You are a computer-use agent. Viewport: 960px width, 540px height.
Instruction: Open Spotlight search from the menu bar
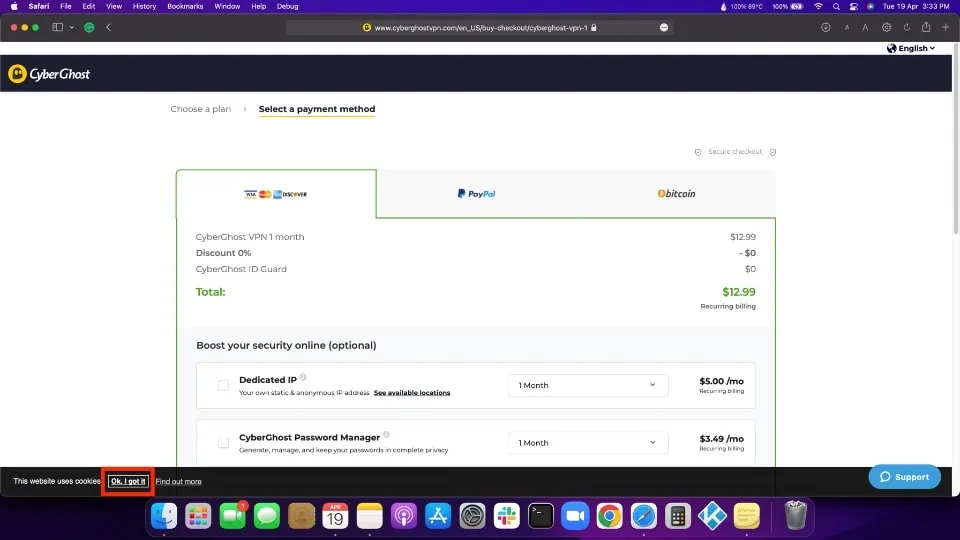836,6
